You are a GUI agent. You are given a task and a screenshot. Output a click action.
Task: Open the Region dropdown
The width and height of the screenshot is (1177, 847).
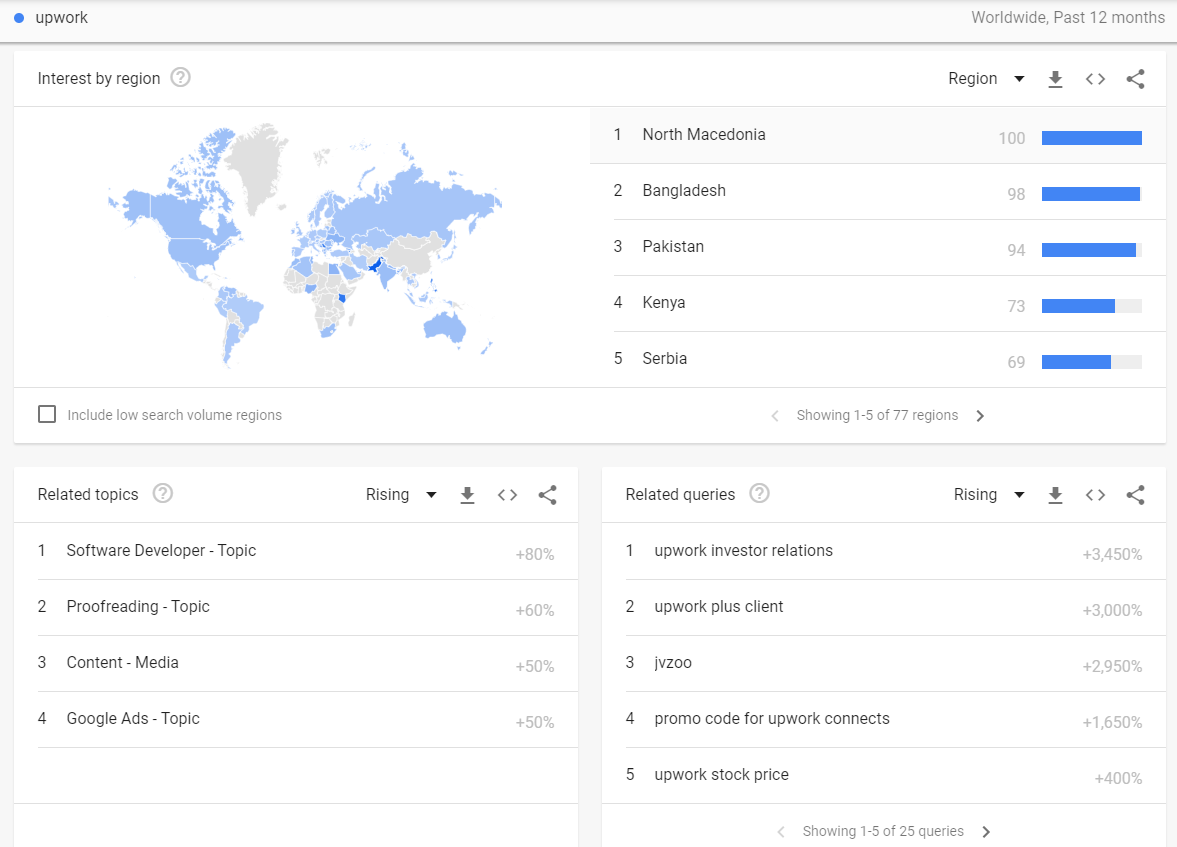pyautogui.click(x=986, y=79)
